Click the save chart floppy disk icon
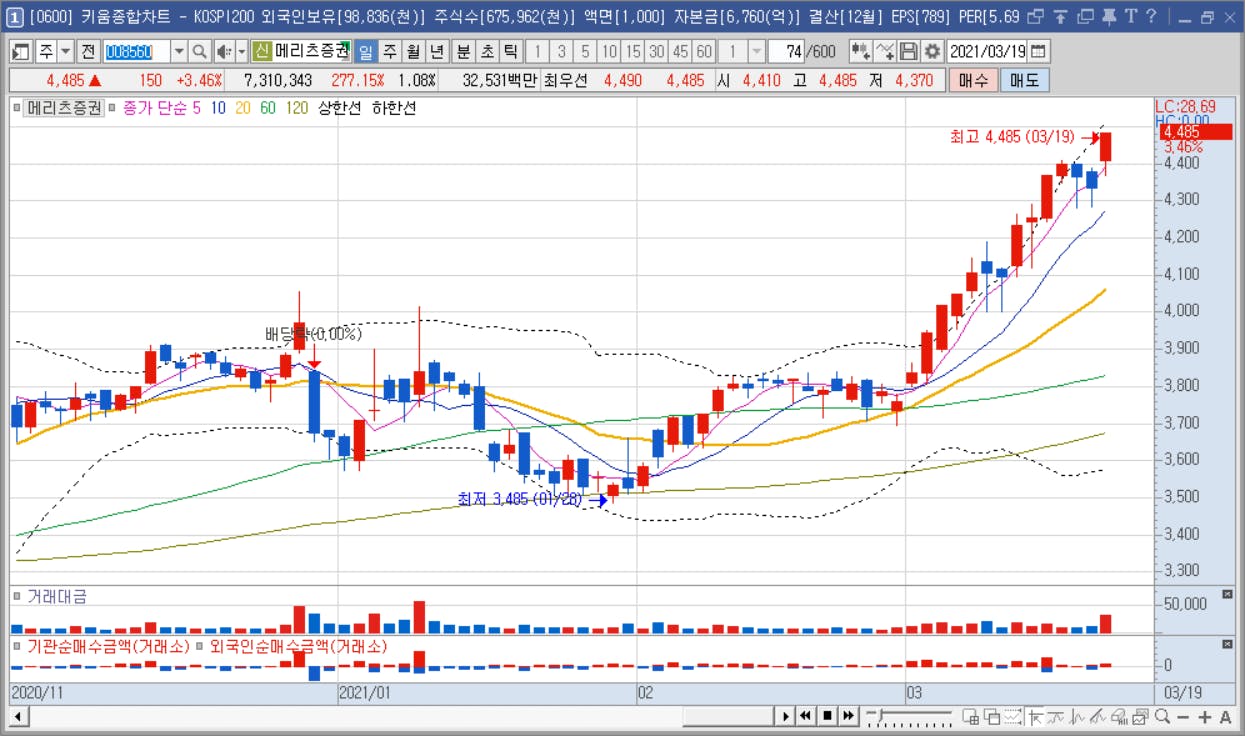The height and width of the screenshot is (736, 1245). tap(909, 52)
